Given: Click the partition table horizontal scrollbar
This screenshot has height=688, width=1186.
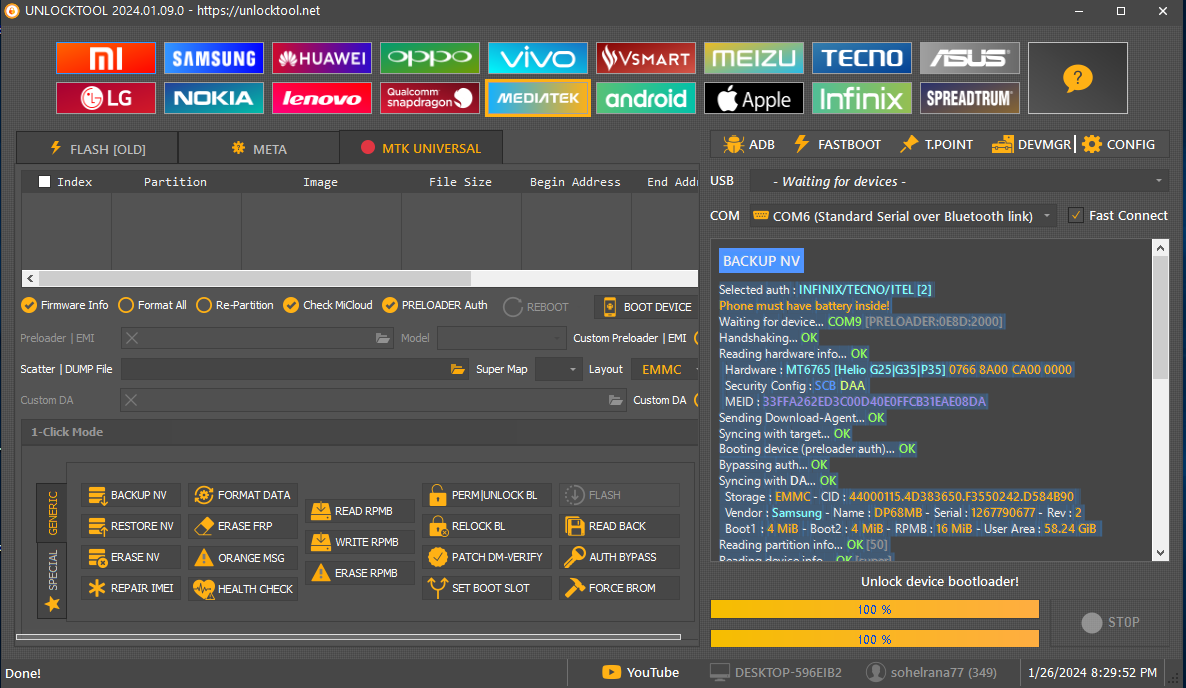Looking at the screenshot, I should (360, 279).
